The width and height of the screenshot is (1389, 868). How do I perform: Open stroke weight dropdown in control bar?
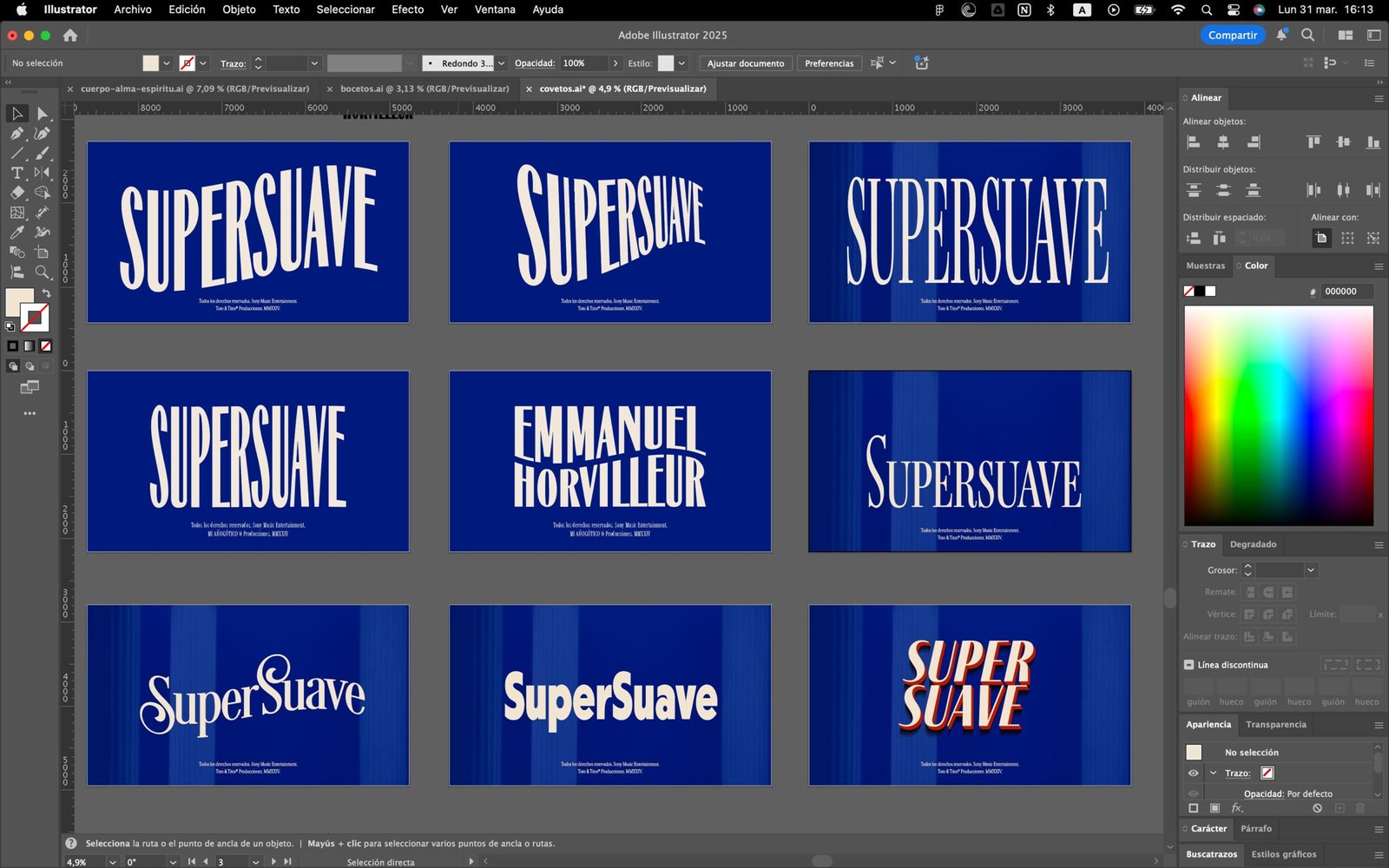(314, 63)
